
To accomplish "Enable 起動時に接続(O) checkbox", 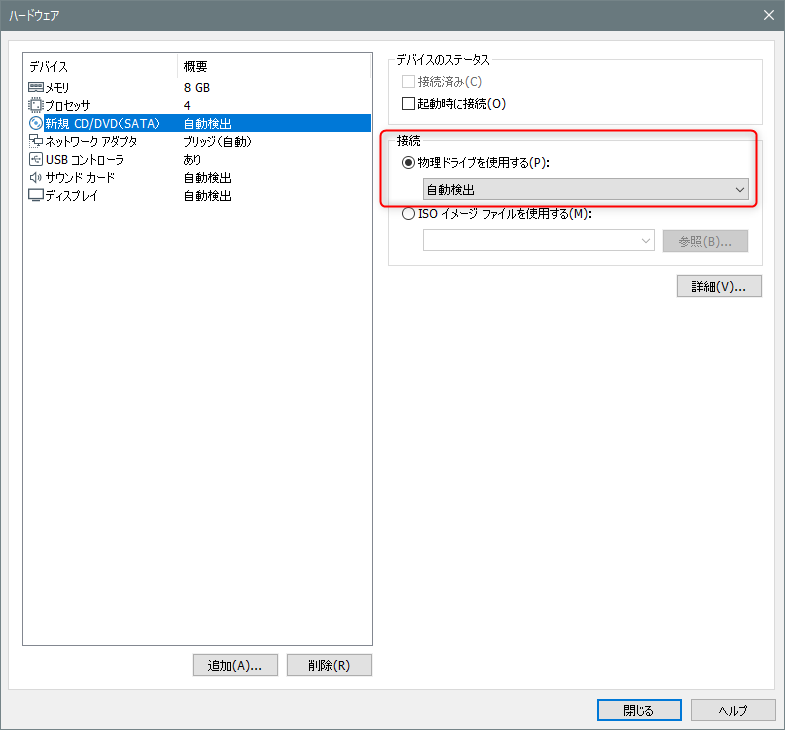I will [408, 104].
